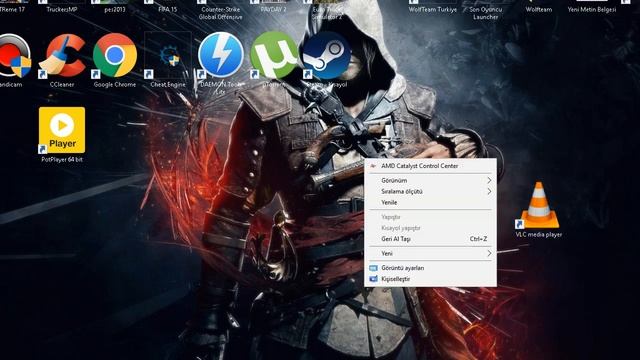Select Yeni Metin Belgesi file label

click(592, 9)
